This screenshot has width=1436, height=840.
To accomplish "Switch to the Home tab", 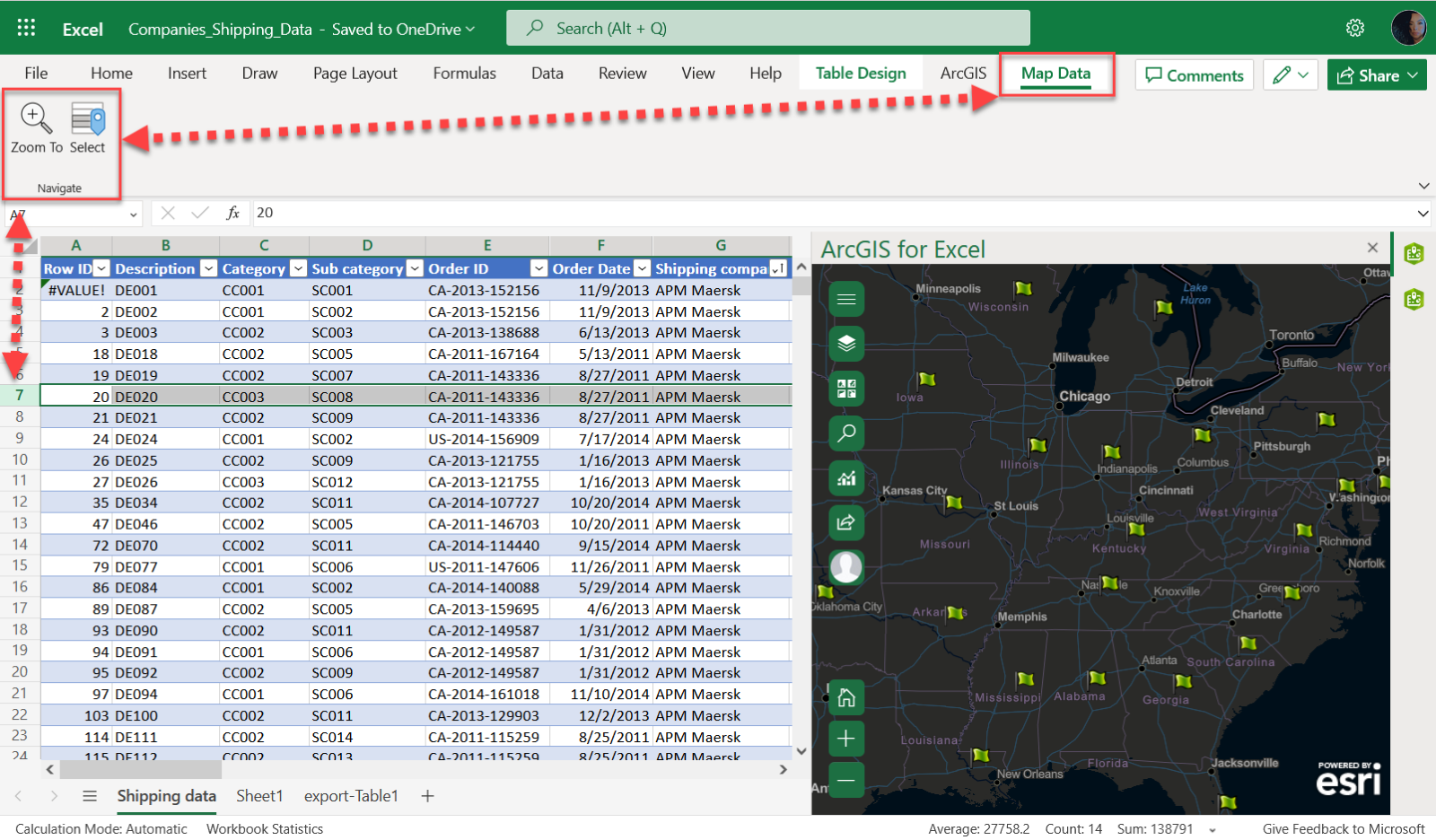I will pyautogui.click(x=111, y=74).
